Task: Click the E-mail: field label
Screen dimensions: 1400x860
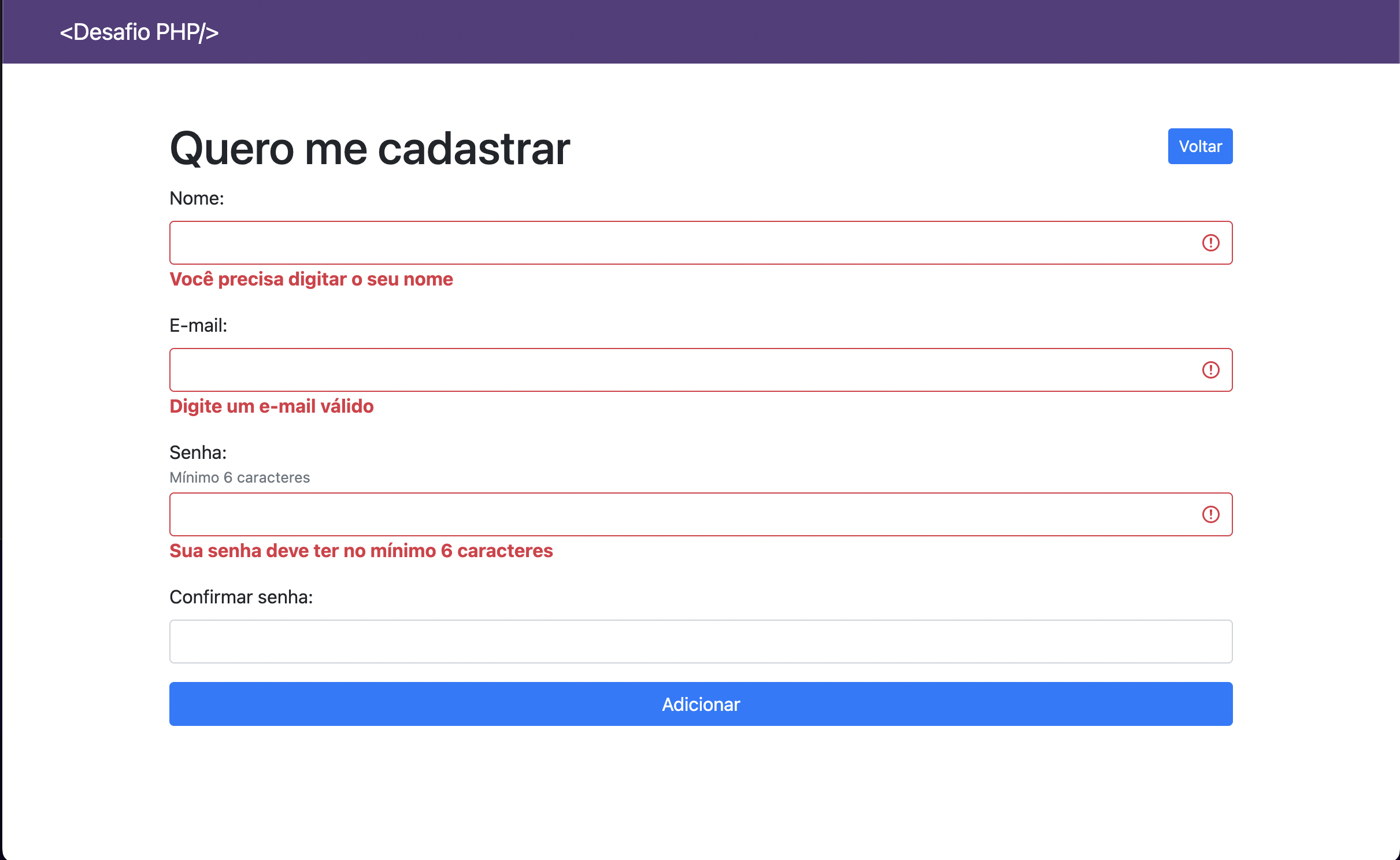Action: [198, 325]
